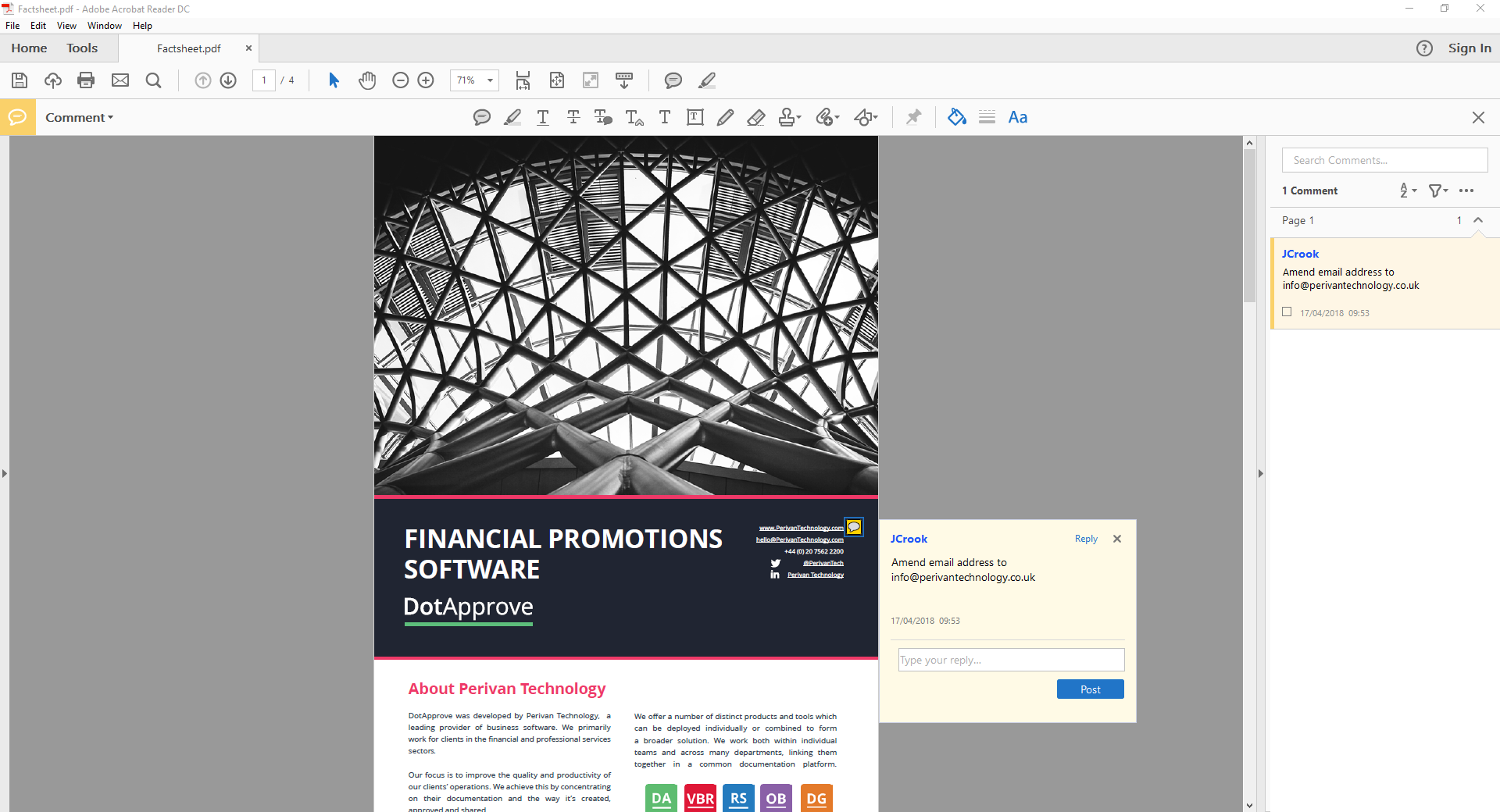Open the Help menu
This screenshot has height=812, width=1500.
142,26
